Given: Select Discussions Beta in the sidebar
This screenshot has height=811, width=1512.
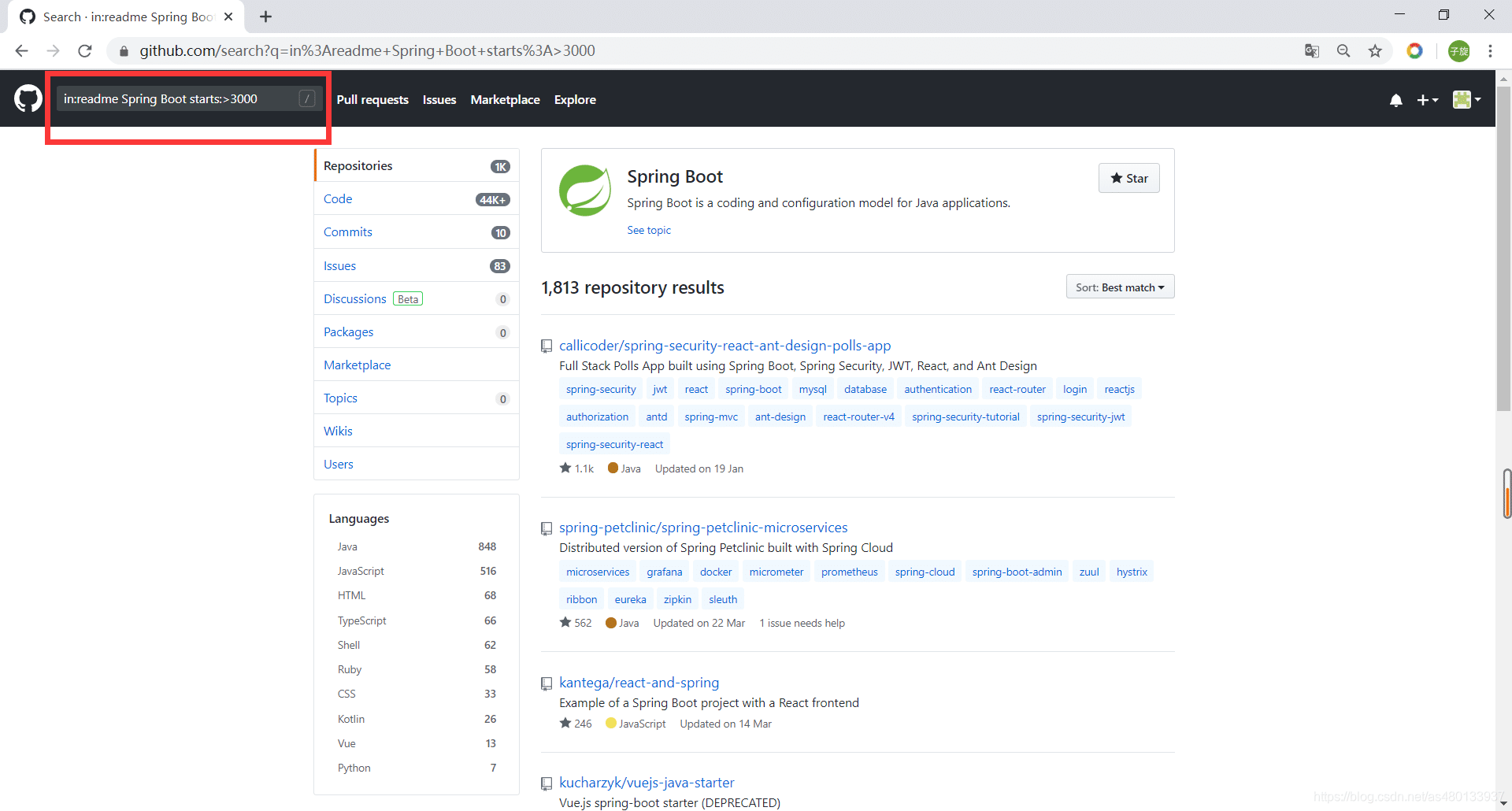Looking at the screenshot, I should point(417,298).
